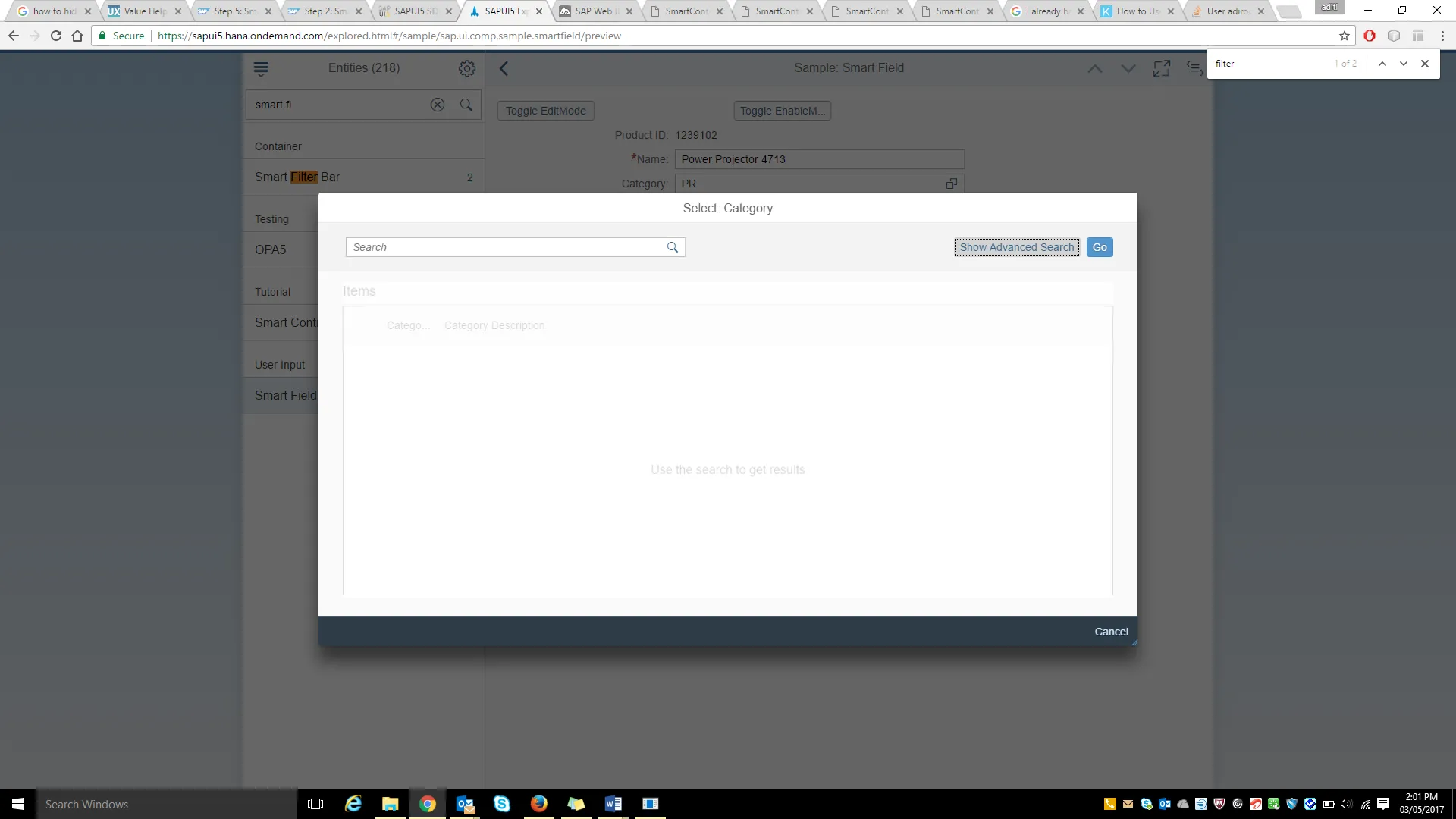Open the Category value help icon
1456x819 pixels.
tap(951, 184)
